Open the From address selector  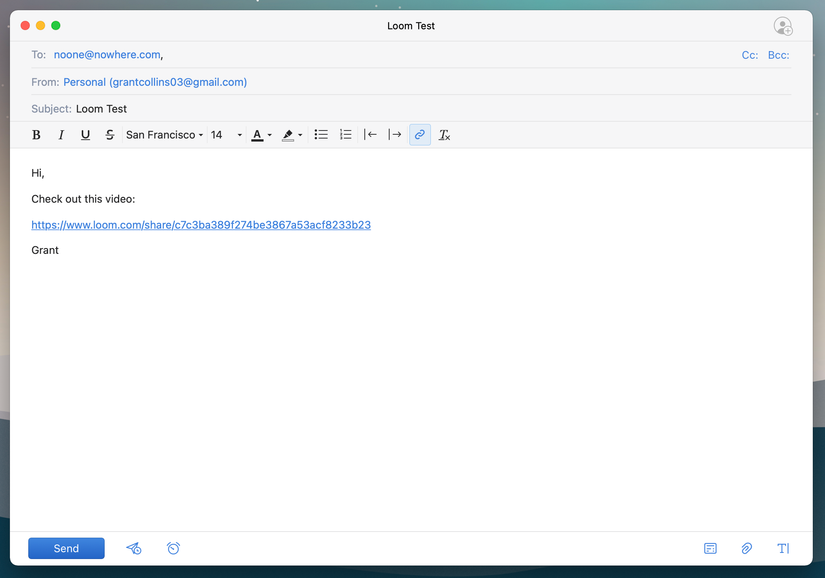click(x=155, y=81)
